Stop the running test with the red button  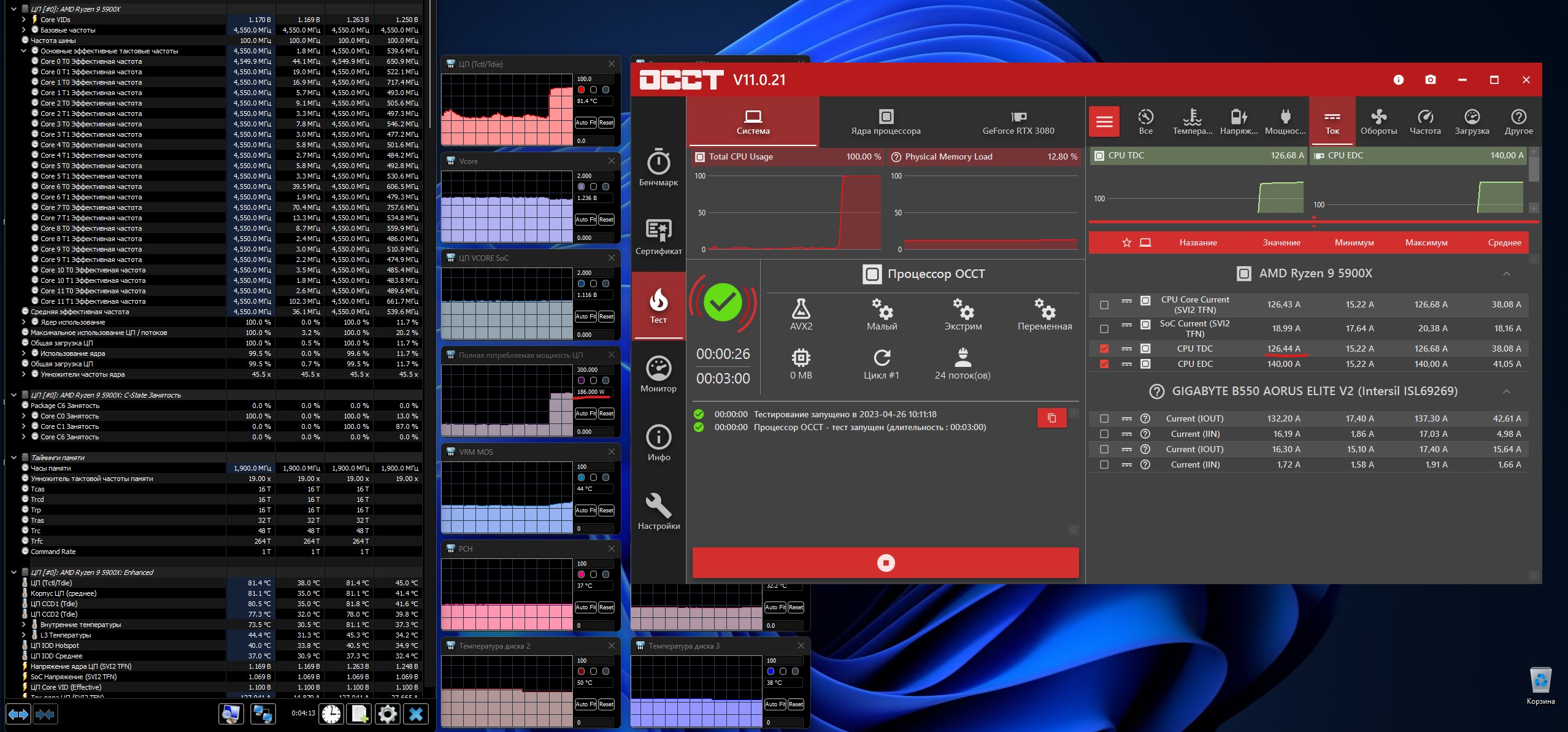(885, 563)
